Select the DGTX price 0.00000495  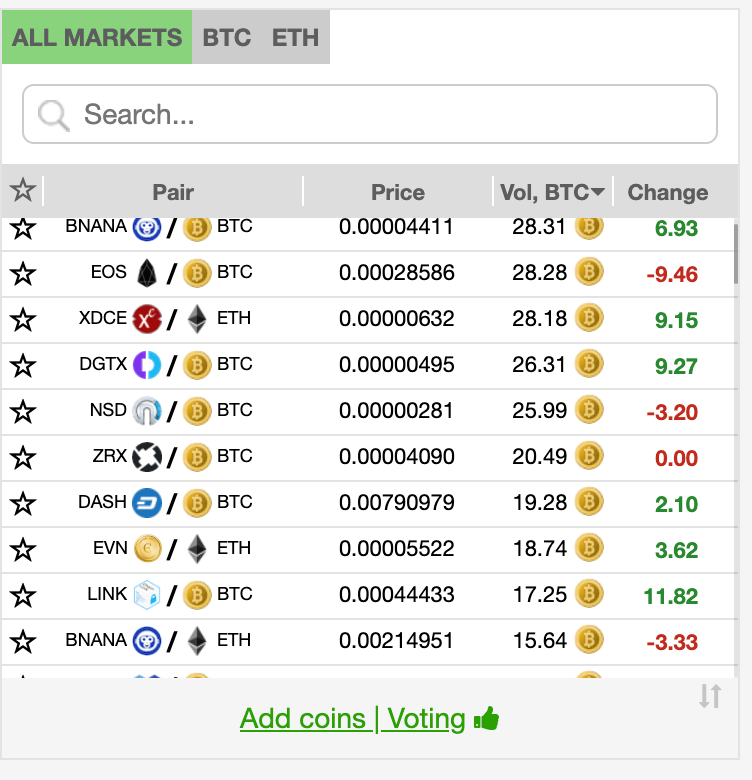[x=396, y=365]
